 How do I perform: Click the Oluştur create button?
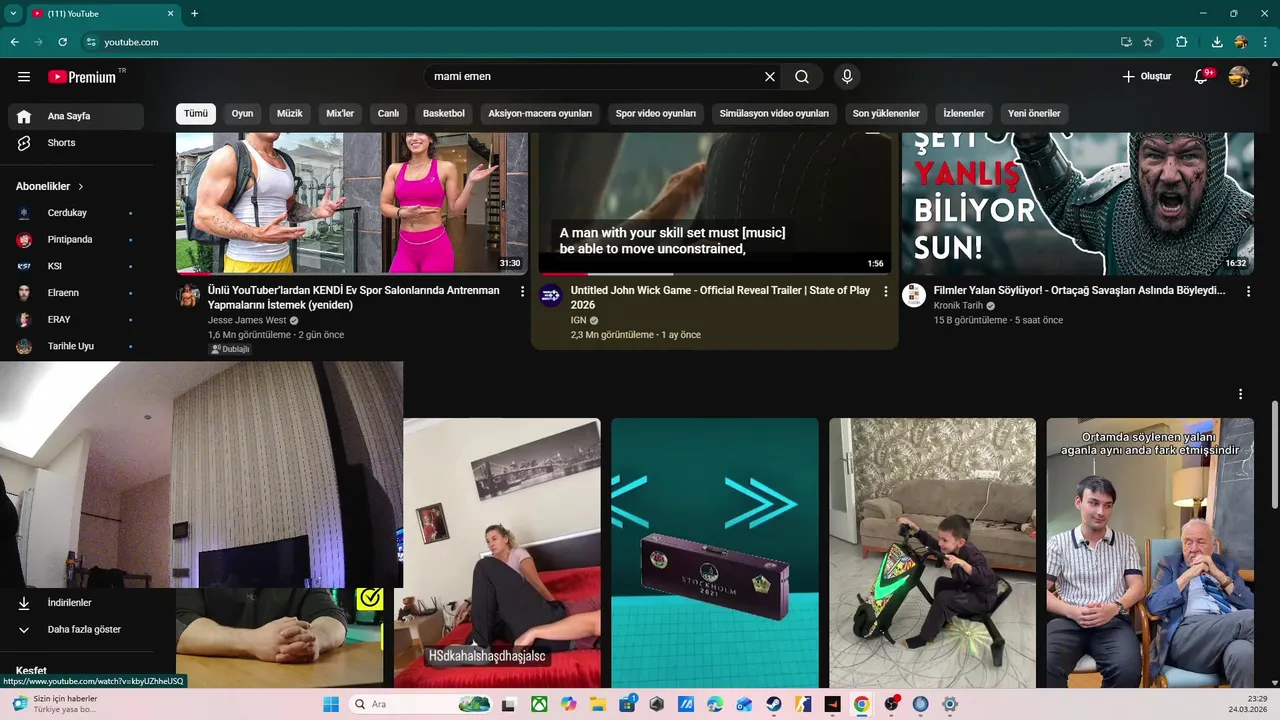tap(1146, 77)
